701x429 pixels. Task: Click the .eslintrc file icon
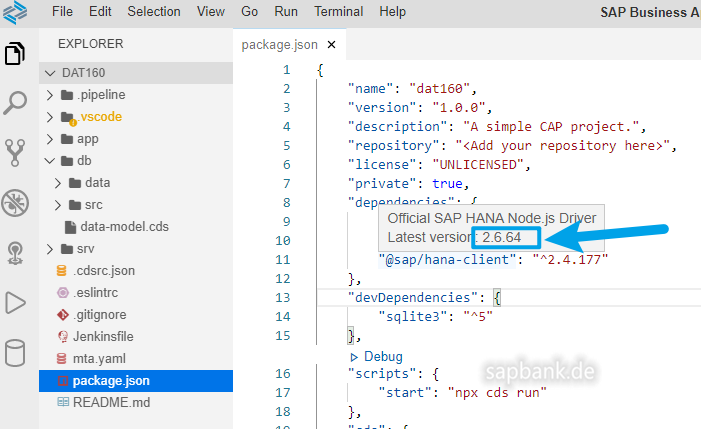(x=63, y=292)
